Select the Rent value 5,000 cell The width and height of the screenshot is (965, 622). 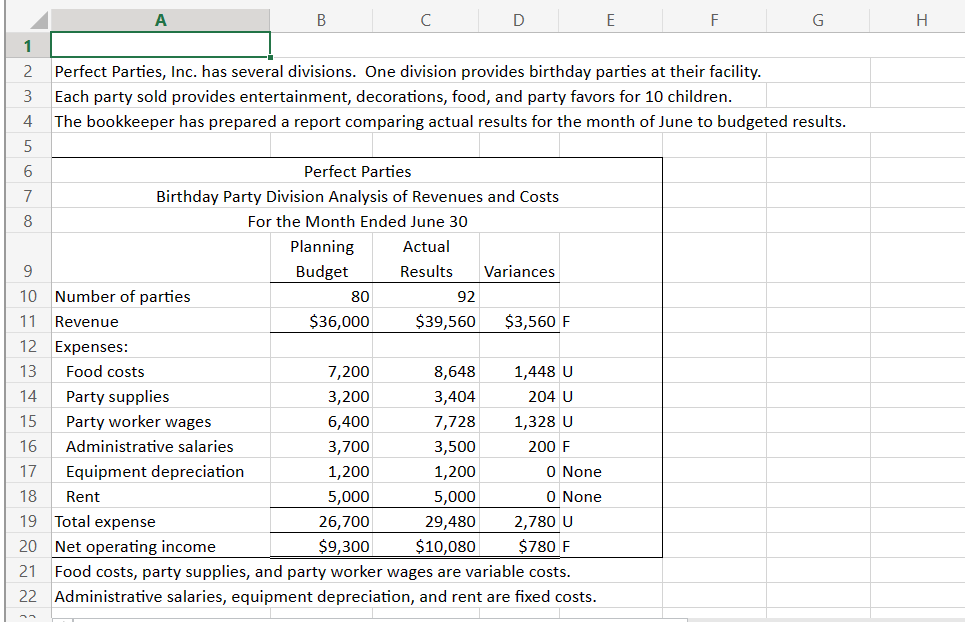[321, 496]
